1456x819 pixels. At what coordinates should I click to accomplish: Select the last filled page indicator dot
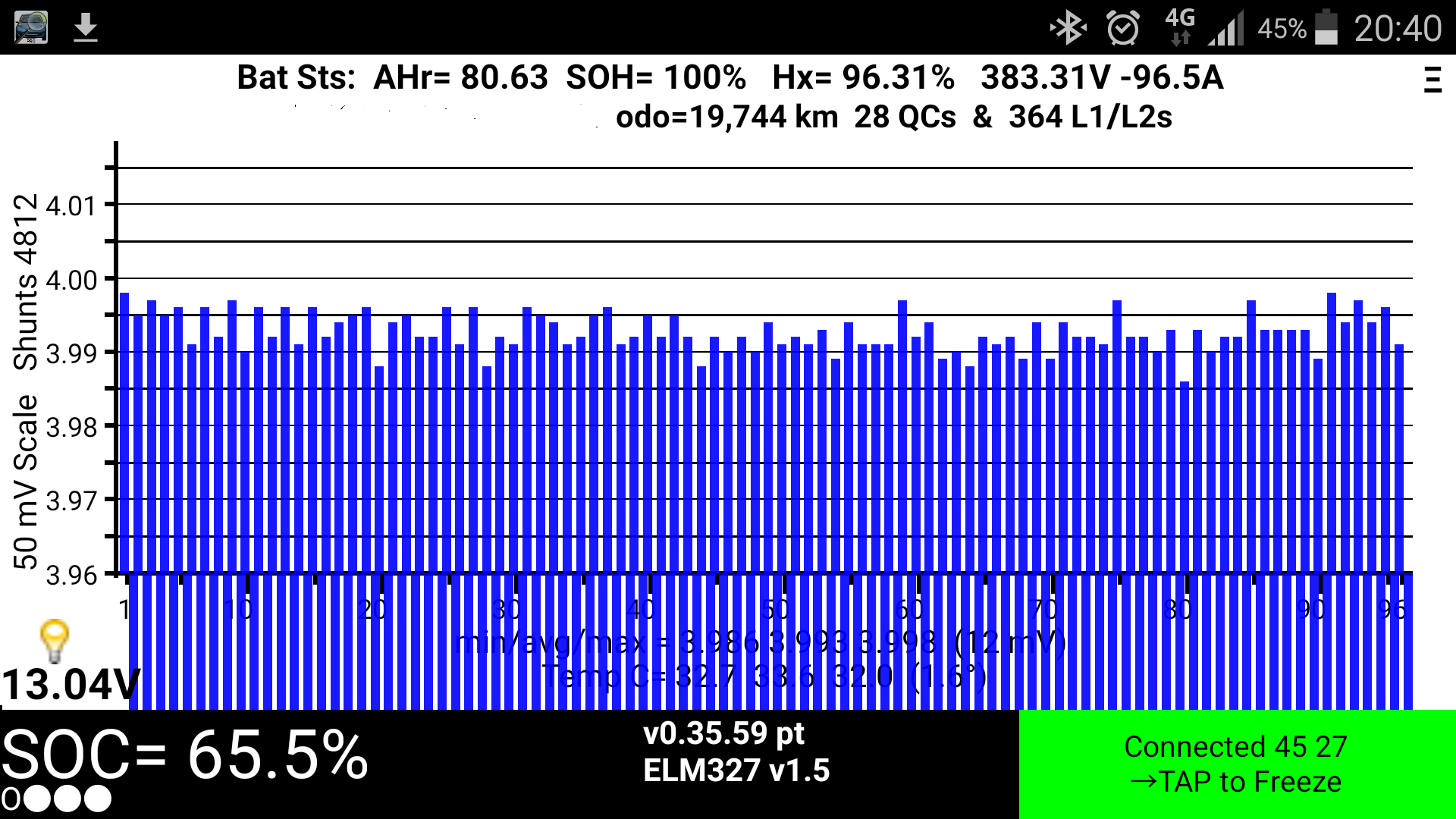[97, 799]
